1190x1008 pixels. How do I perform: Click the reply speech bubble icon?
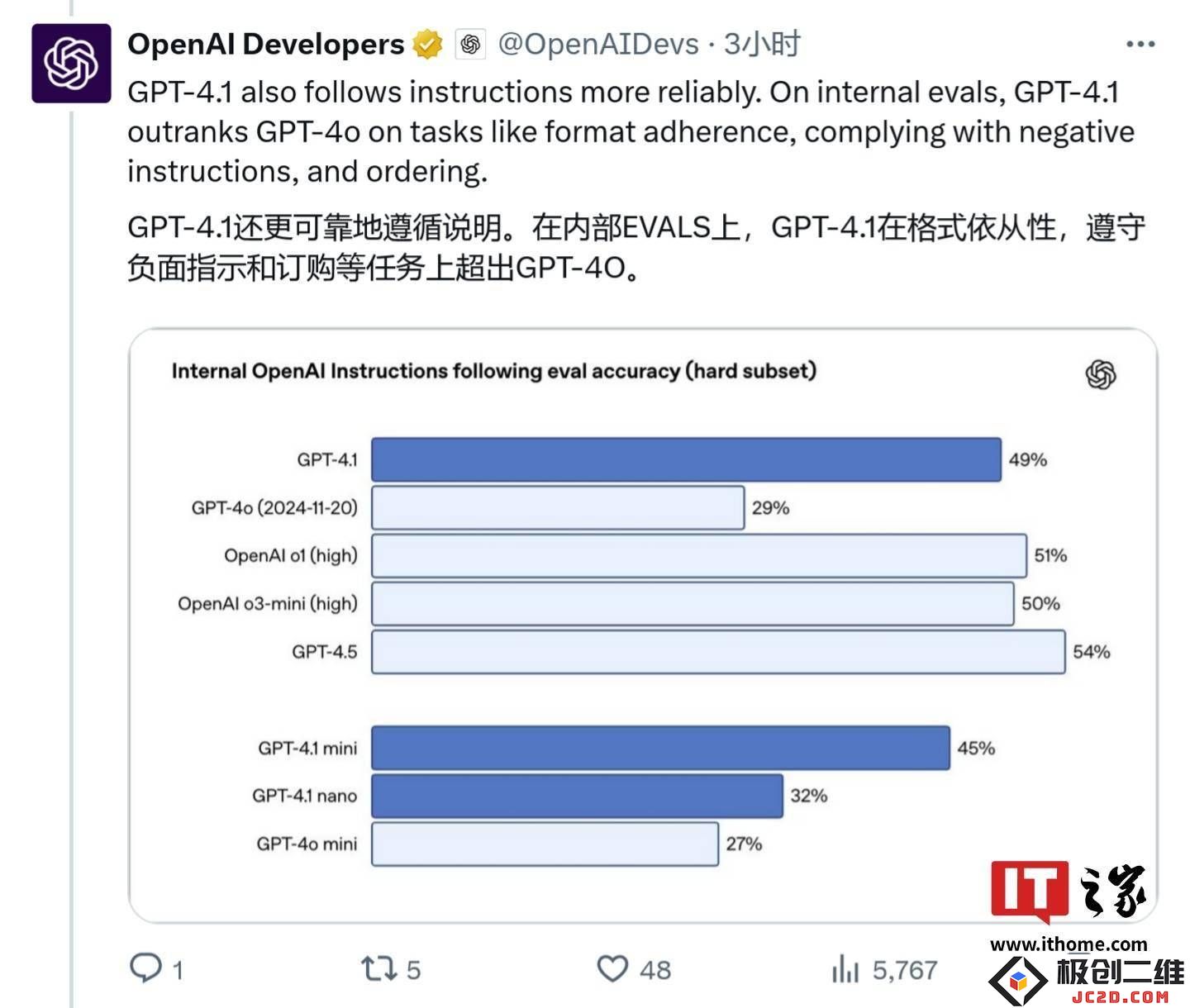click(x=146, y=968)
